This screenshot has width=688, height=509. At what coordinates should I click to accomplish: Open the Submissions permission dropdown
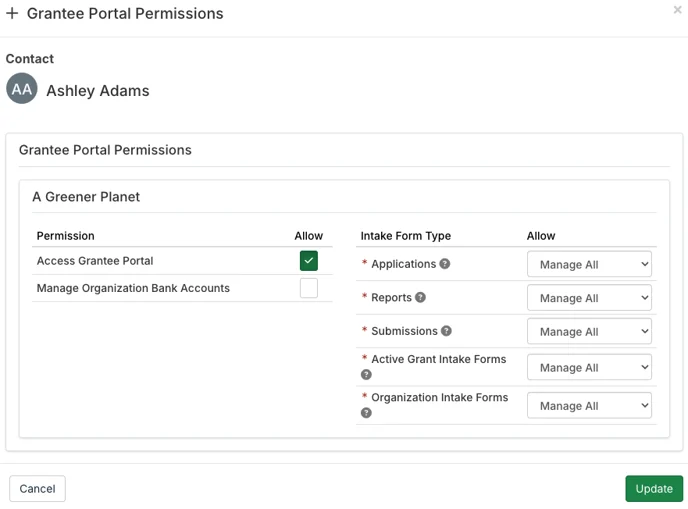589,332
